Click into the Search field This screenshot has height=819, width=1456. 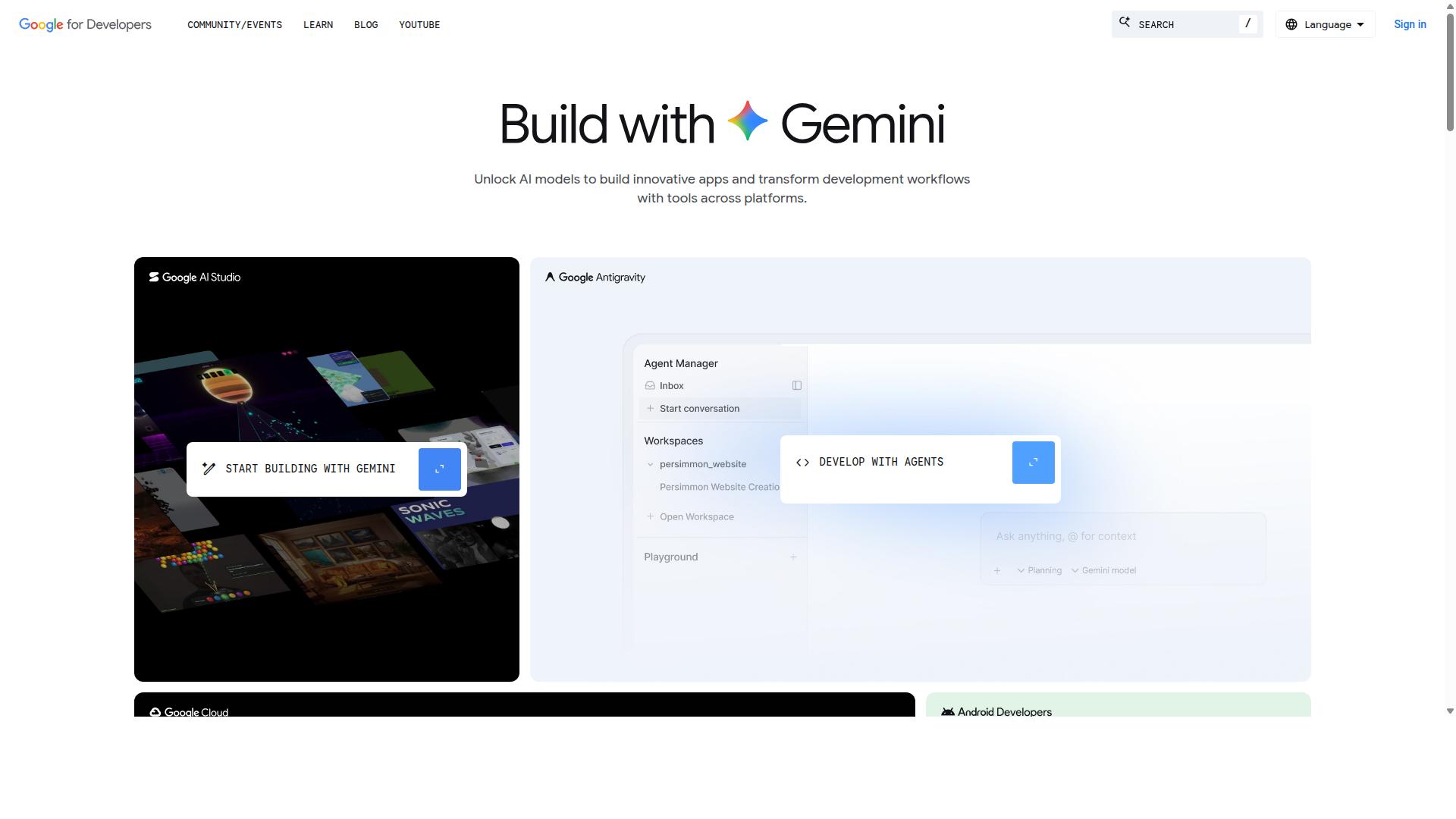click(x=1188, y=24)
